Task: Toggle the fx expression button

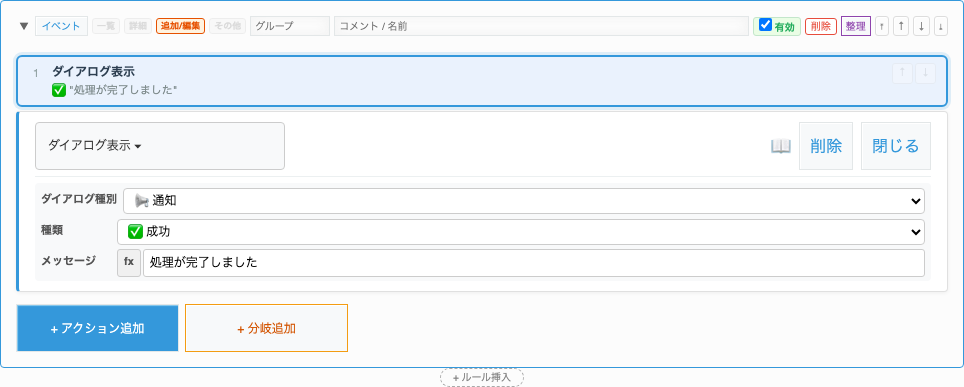Action: 129,263
